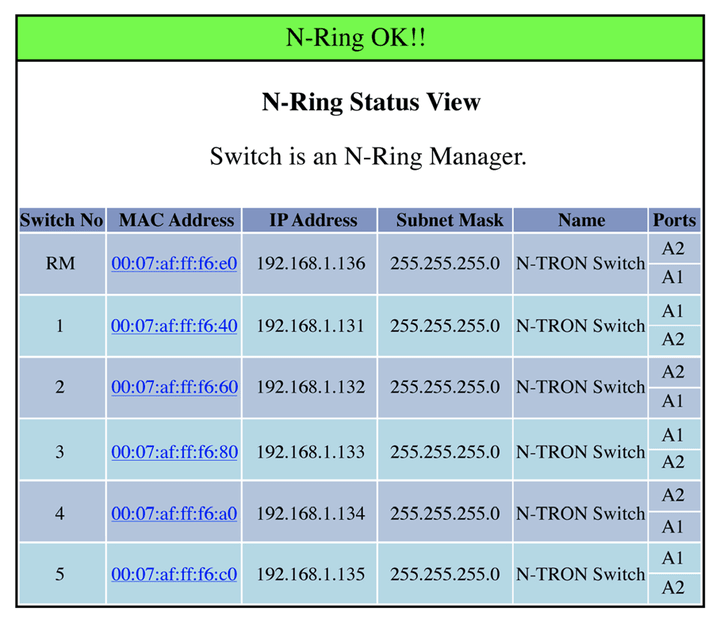
Task: Open MAC address link 00:07:af:ff:f6:e0
Action: point(174,264)
